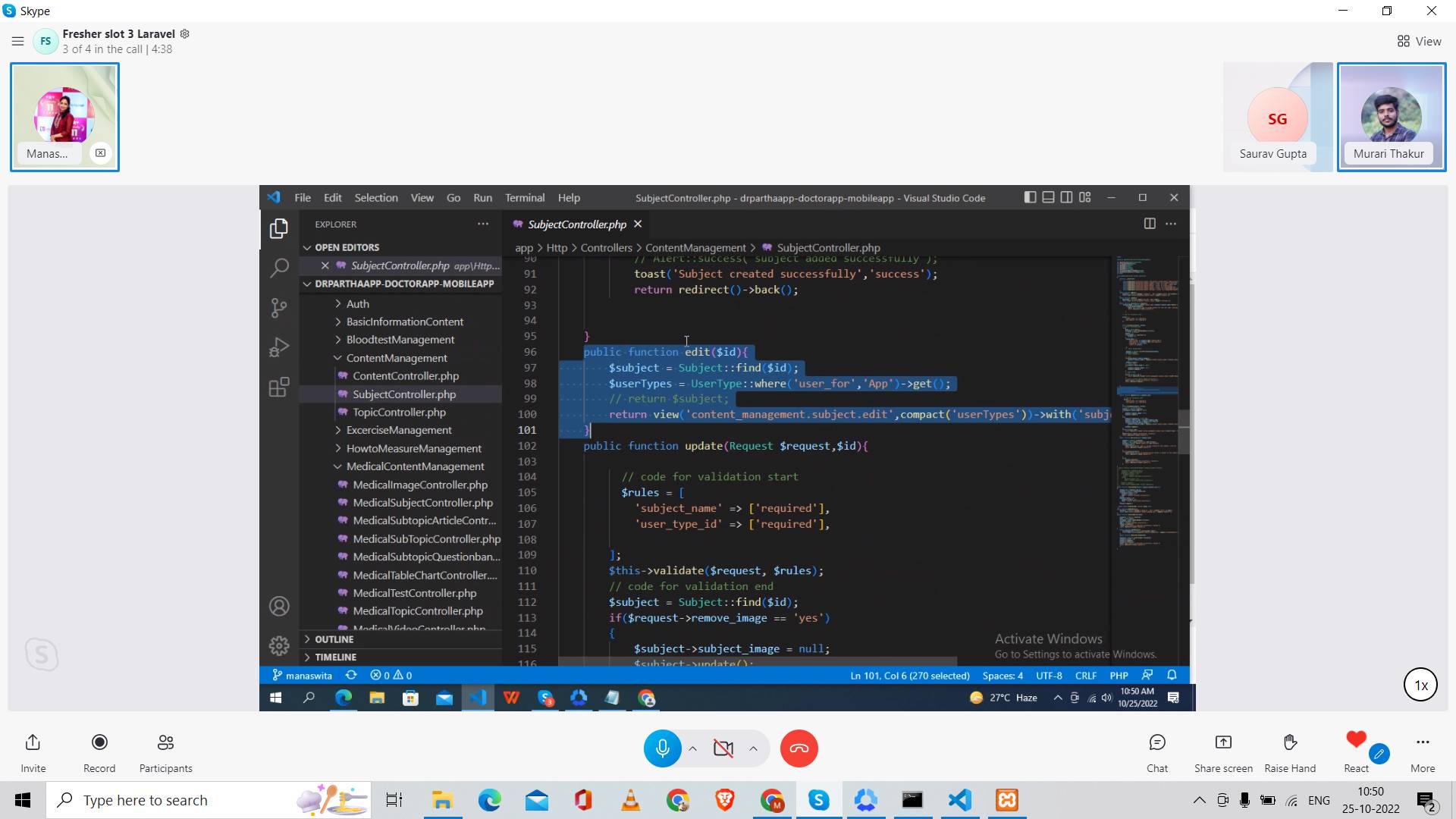This screenshot has height=819, width=1456.
Task: Click errors and warnings count in status bar
Action: [x=391, y=675]
